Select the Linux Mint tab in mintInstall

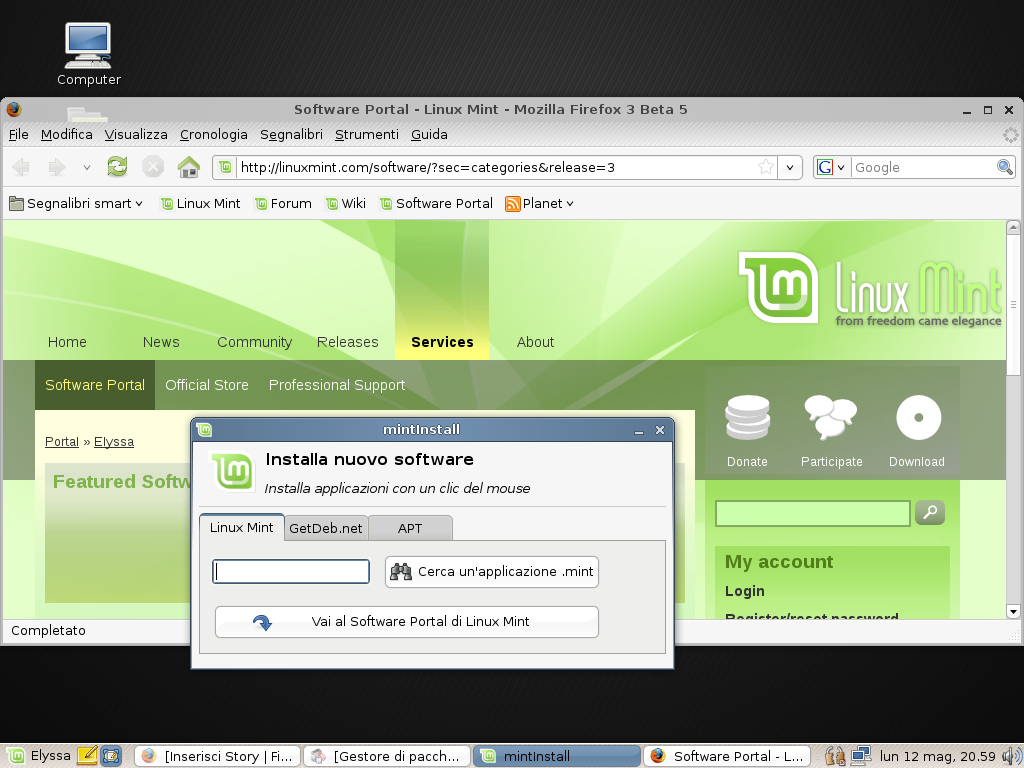[x=242, y=528]
